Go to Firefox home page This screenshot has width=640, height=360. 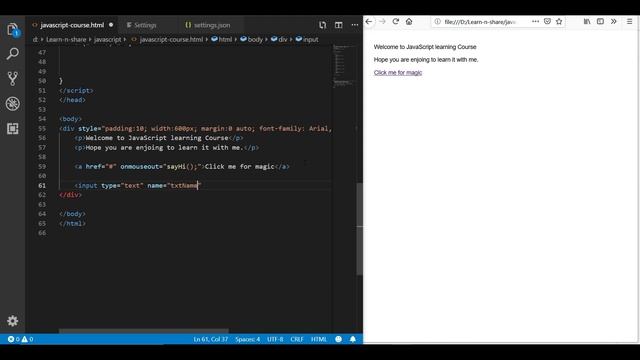pos(409,22)
